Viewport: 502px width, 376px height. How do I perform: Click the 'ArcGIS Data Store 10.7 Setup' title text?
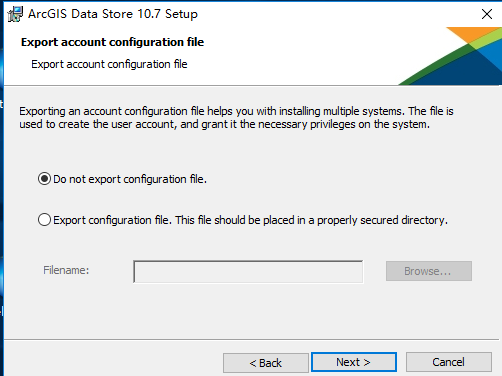point(113,14)
